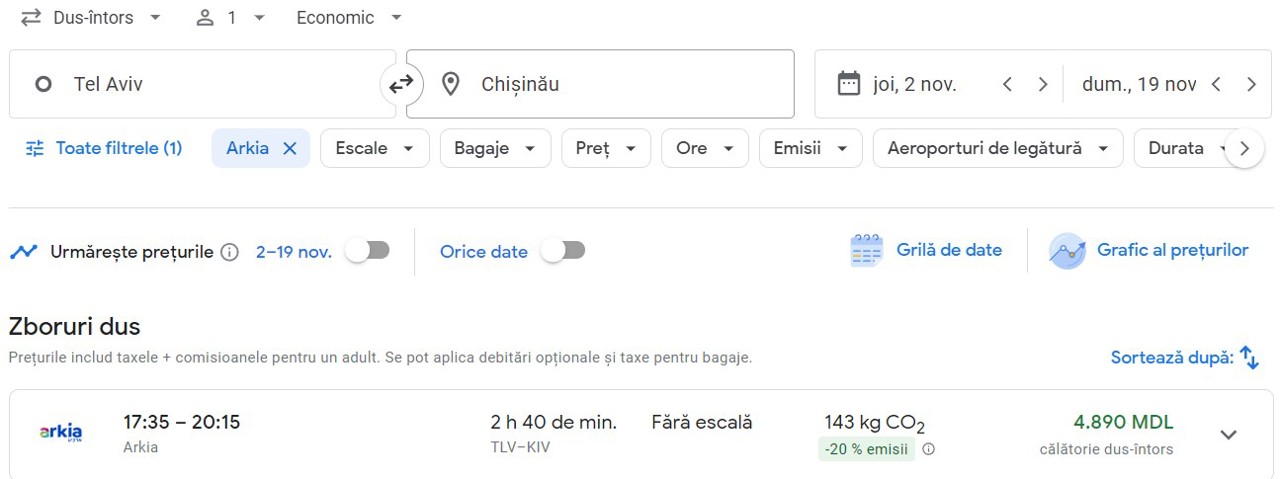This screenshot has width=1280, height=479.
Task: Swap origin and destination cities
Action: tap(401, 85)
